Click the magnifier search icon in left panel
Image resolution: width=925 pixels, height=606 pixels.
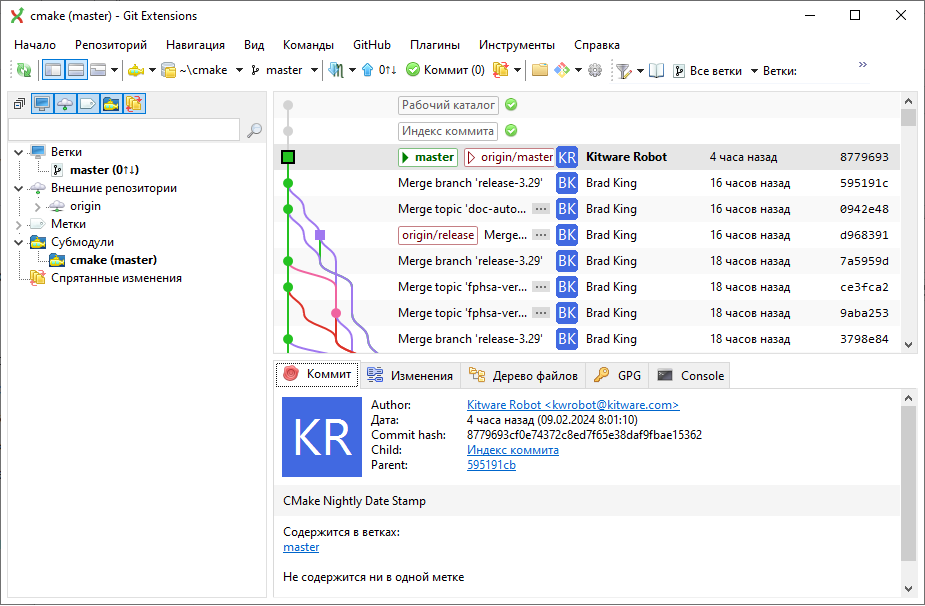(x=254, y=130)
